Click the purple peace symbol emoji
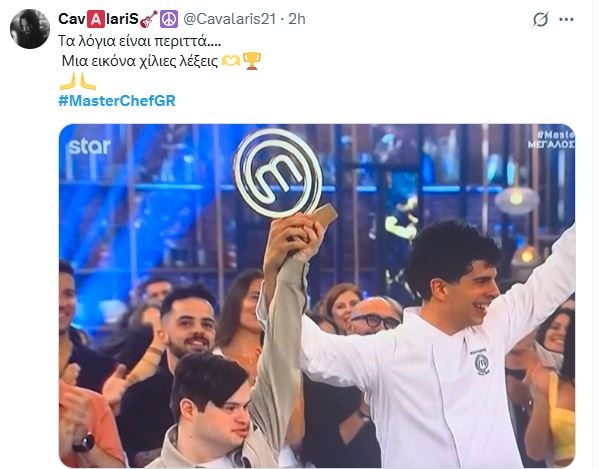The image size is (601, 469). coord(169,19)
